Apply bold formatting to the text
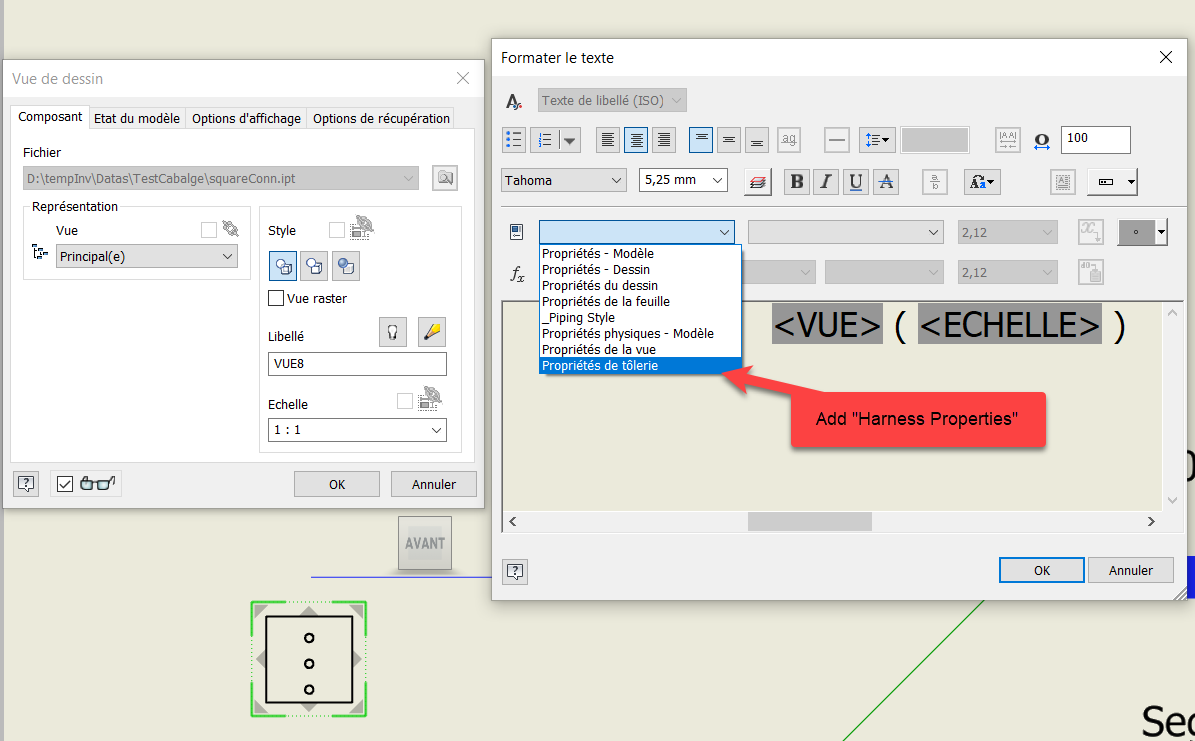Viewport: 1195px width, 741px height. click(797, 181)
